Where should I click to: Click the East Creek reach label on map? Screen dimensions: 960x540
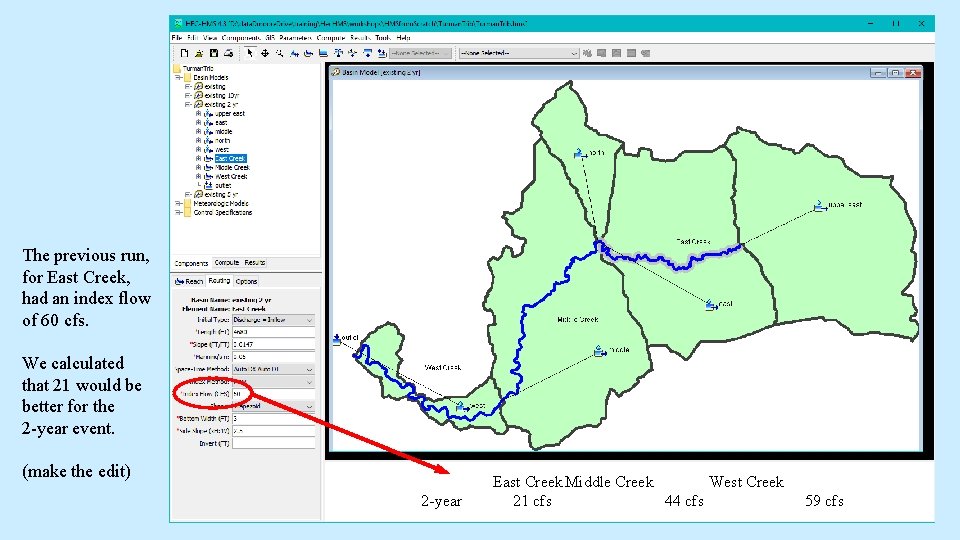[693, 241]
